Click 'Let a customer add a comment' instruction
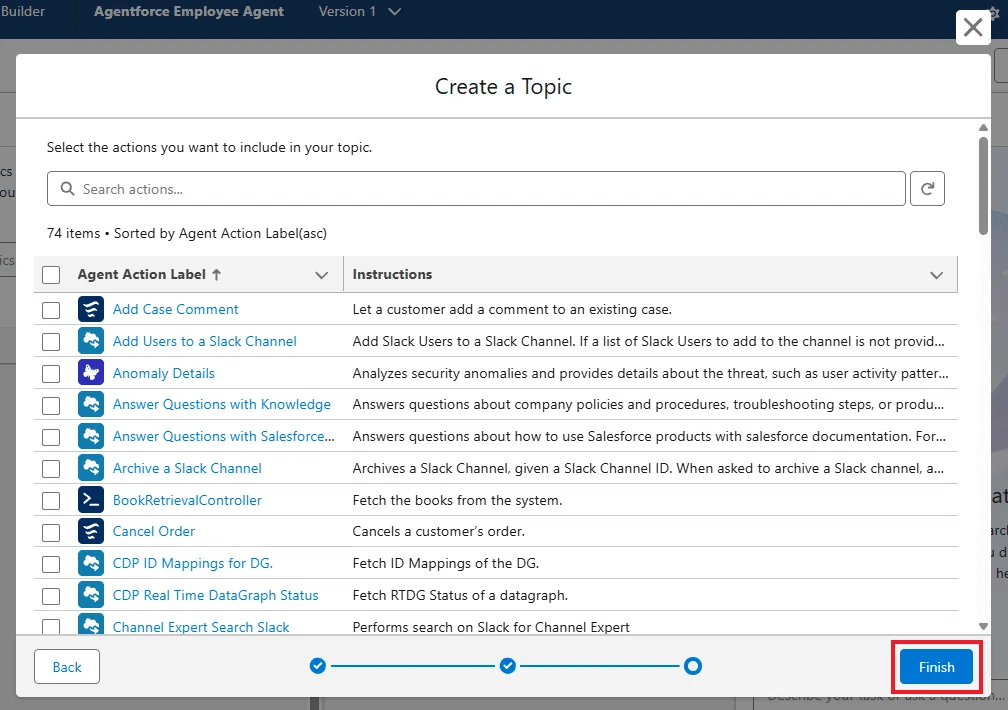Screen dimensions: 1008x710 coord(512,309)
